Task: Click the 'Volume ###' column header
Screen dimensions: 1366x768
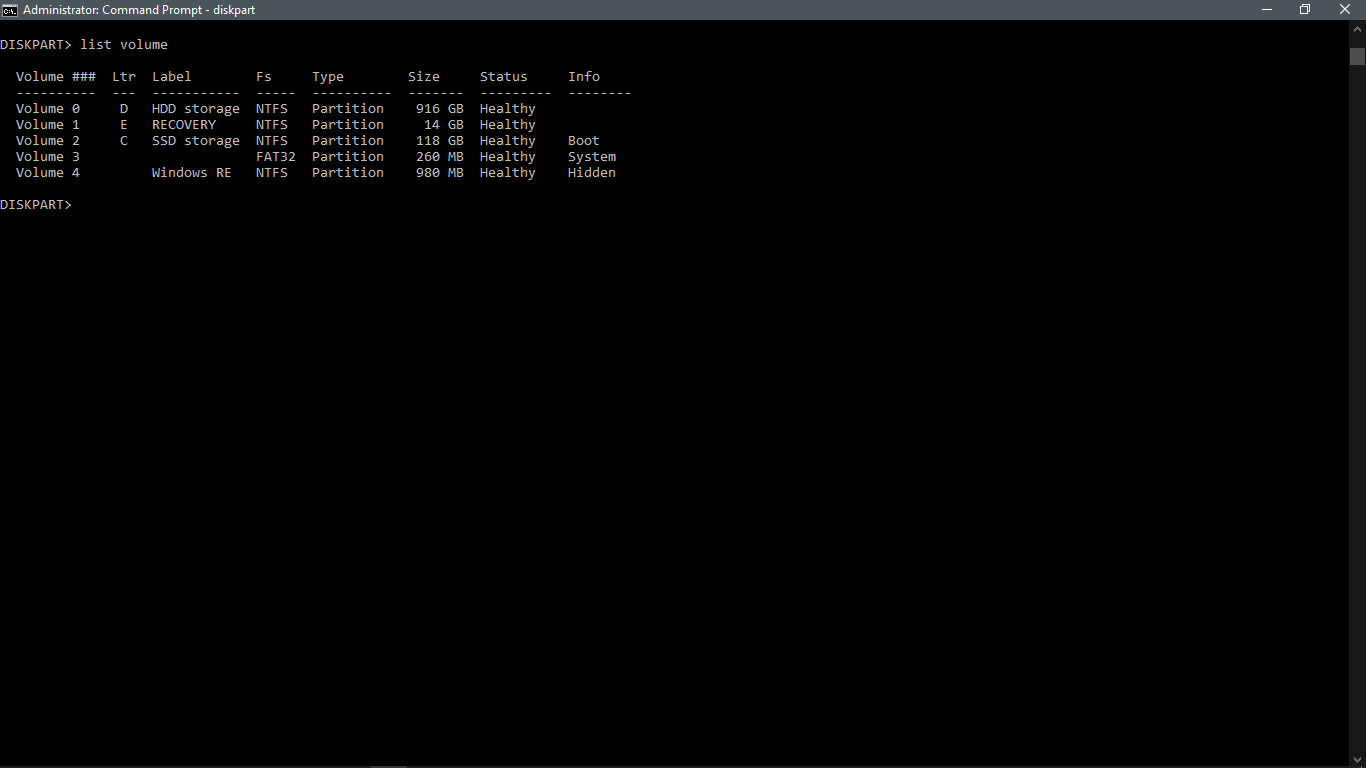Action: 56,77
